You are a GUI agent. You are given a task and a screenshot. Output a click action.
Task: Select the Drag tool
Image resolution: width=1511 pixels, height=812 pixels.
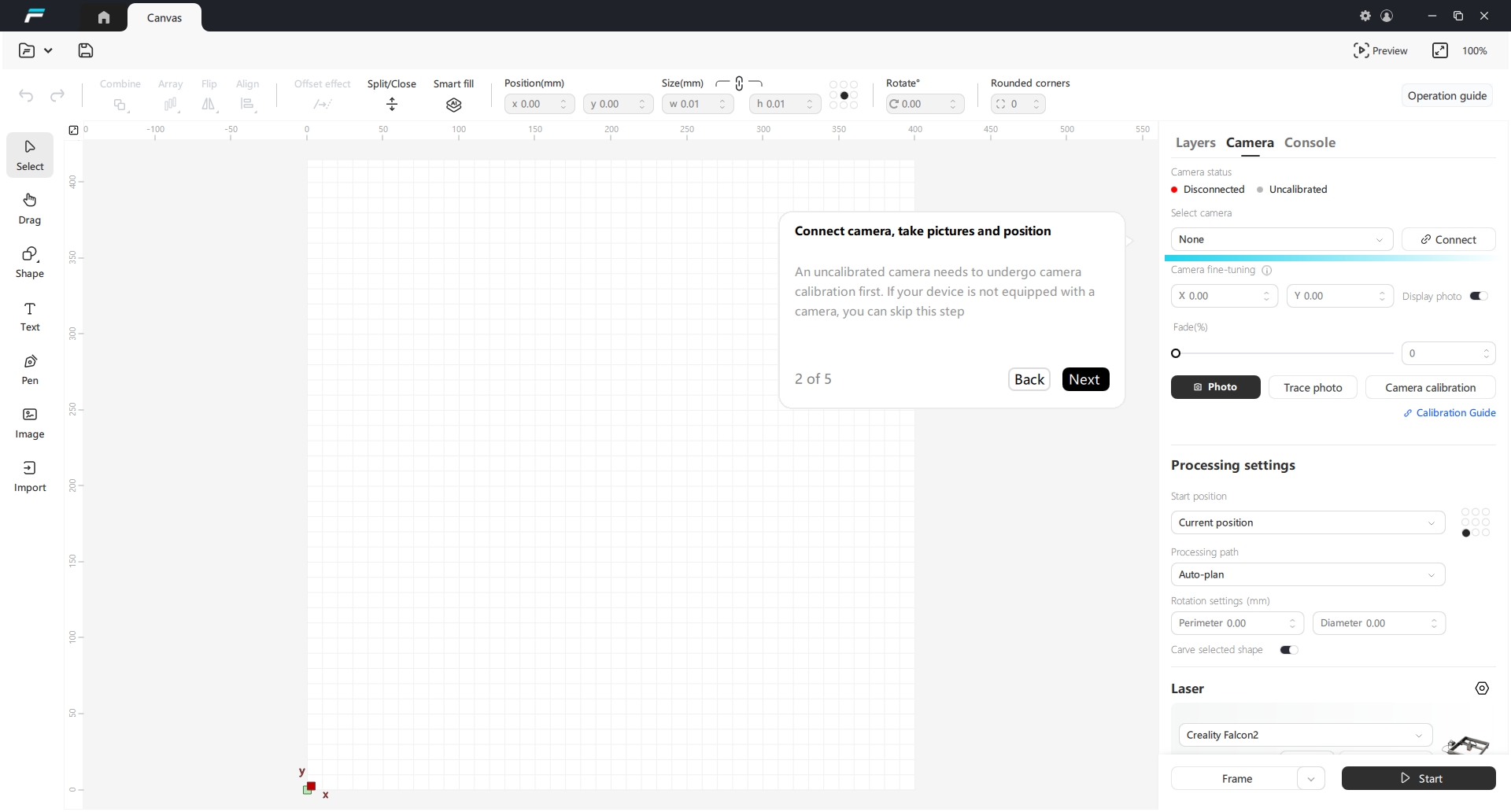click(30, 208)
